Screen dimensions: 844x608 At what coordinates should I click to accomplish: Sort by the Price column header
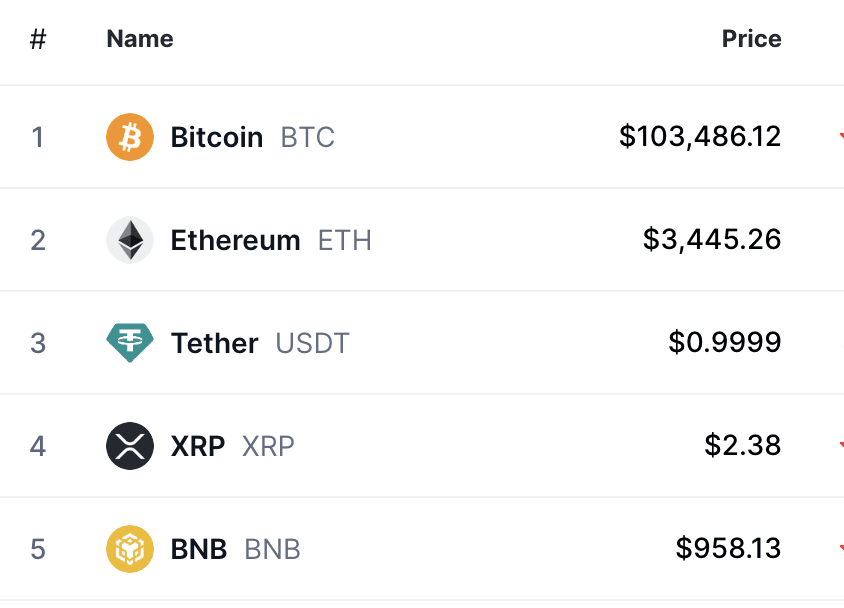point(751,39)
